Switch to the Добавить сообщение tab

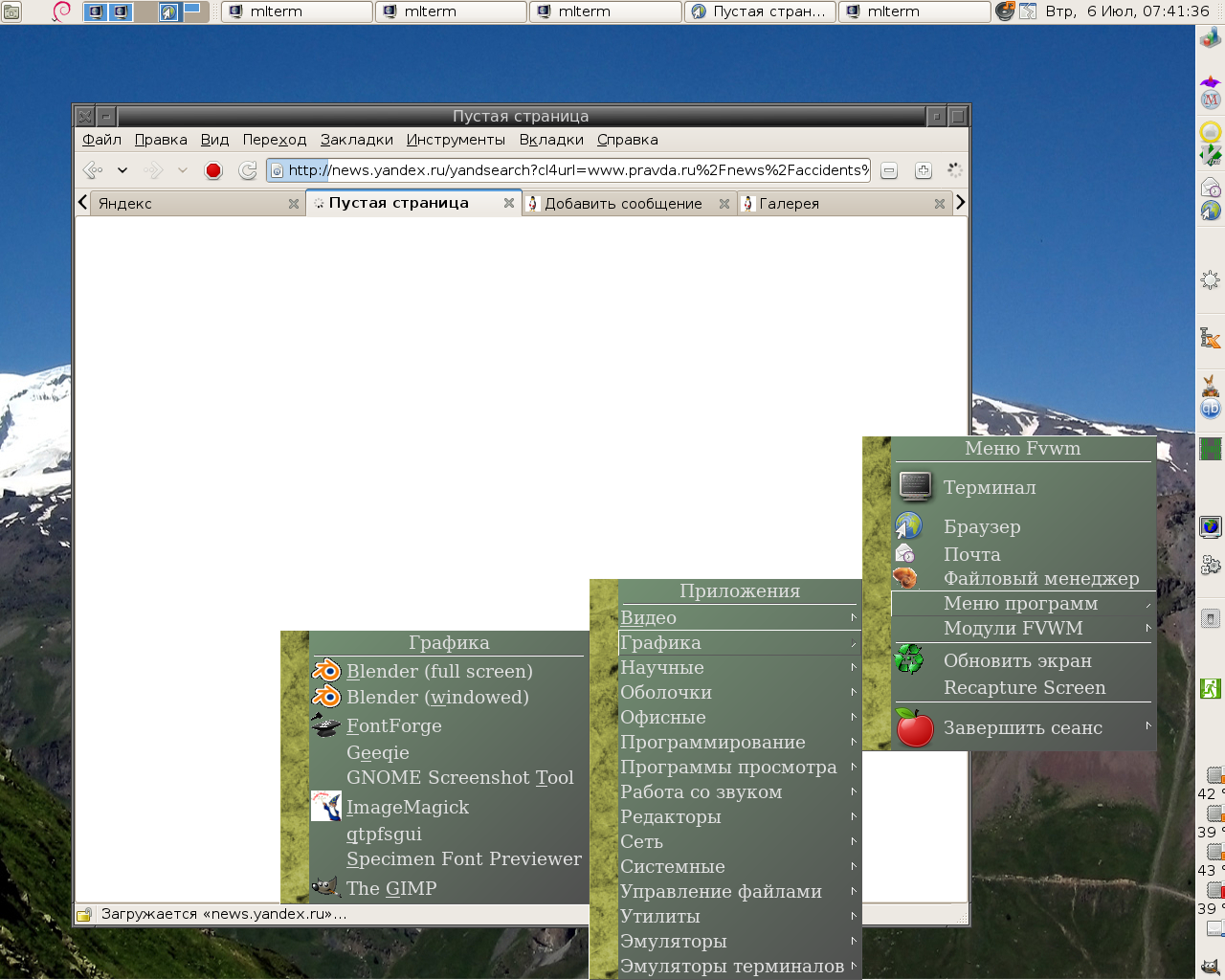[623, 204]
